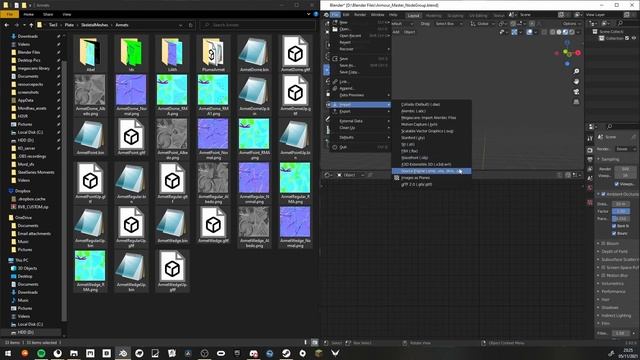Screen dimensions: 640x360
Task: Select the Lilith folder in Explorer
Action: 172,54
